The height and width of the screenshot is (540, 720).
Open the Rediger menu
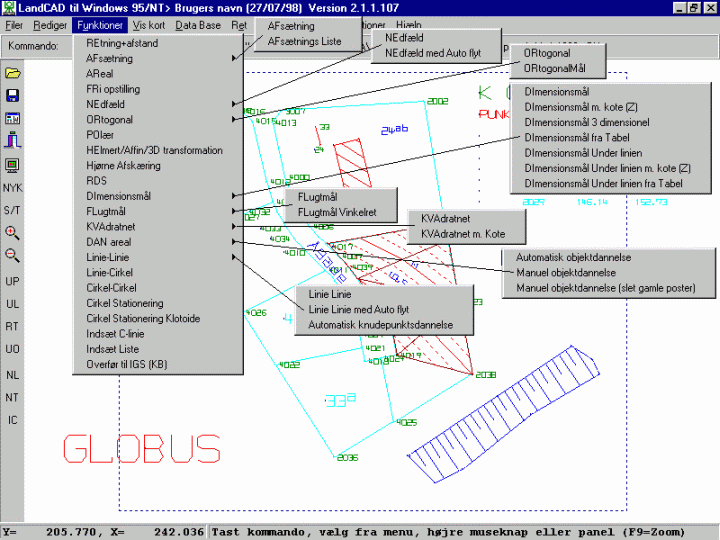50,24
